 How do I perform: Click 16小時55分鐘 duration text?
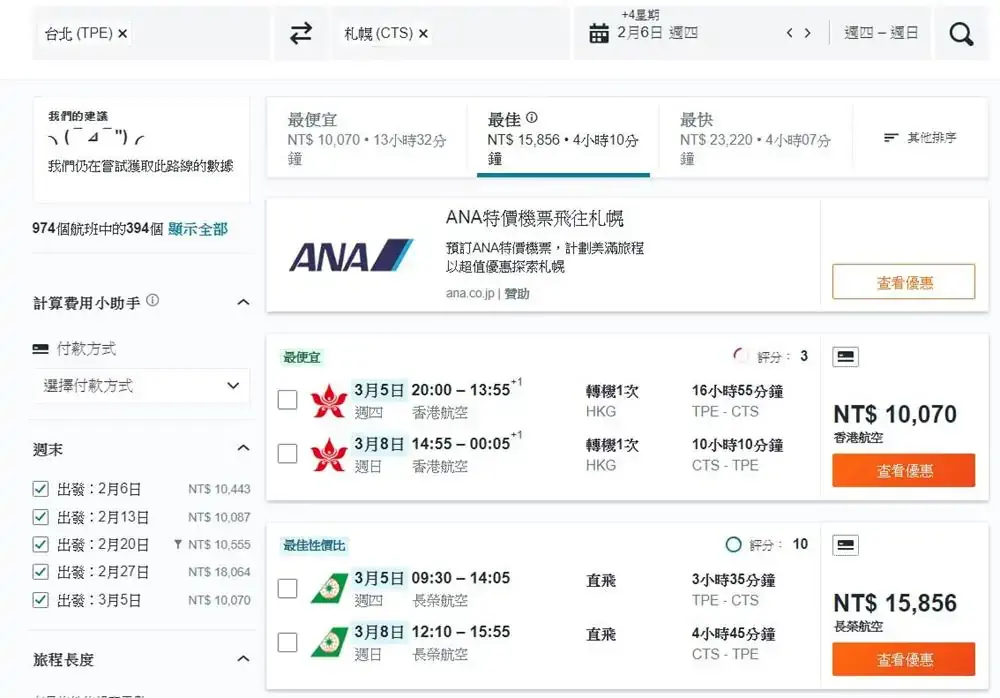tap(737, 391)
